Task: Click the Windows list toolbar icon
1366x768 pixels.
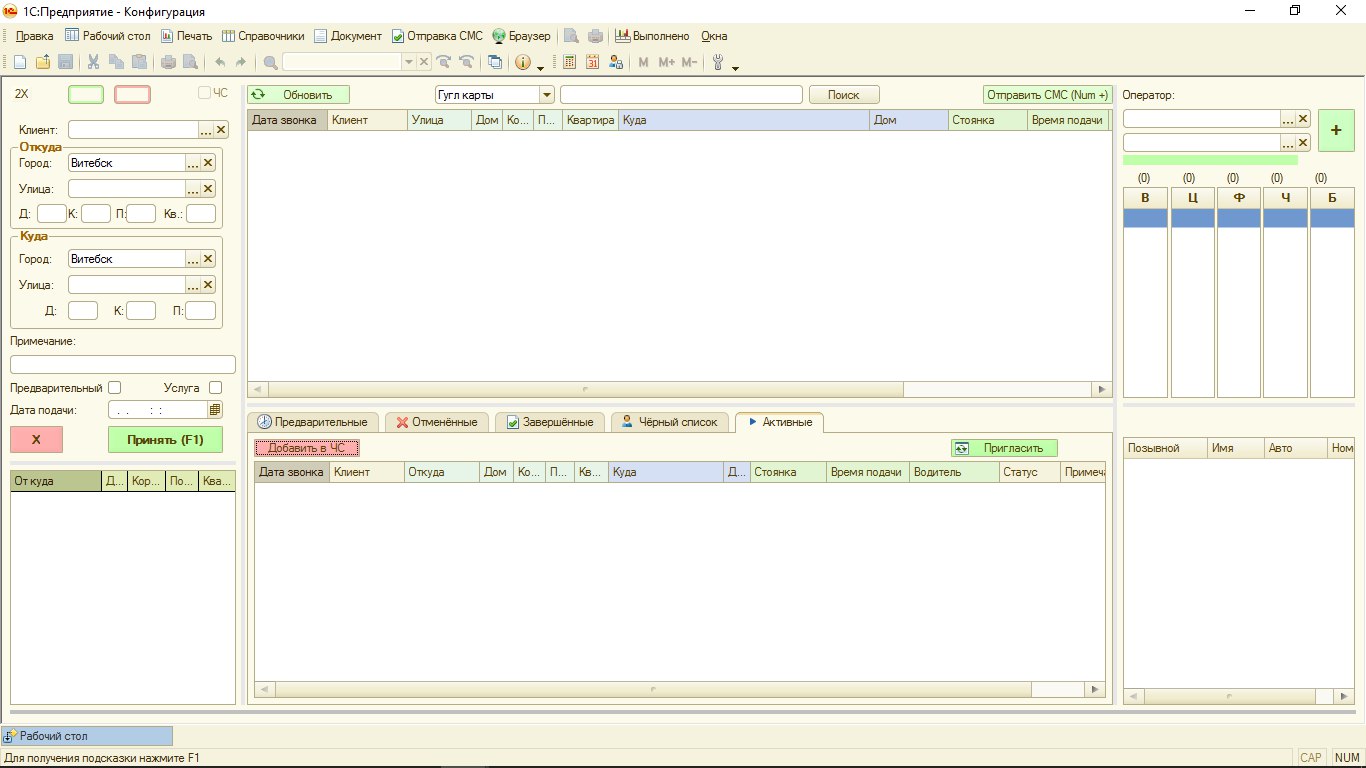Action: pyautogui.click(x=495, y=62)
